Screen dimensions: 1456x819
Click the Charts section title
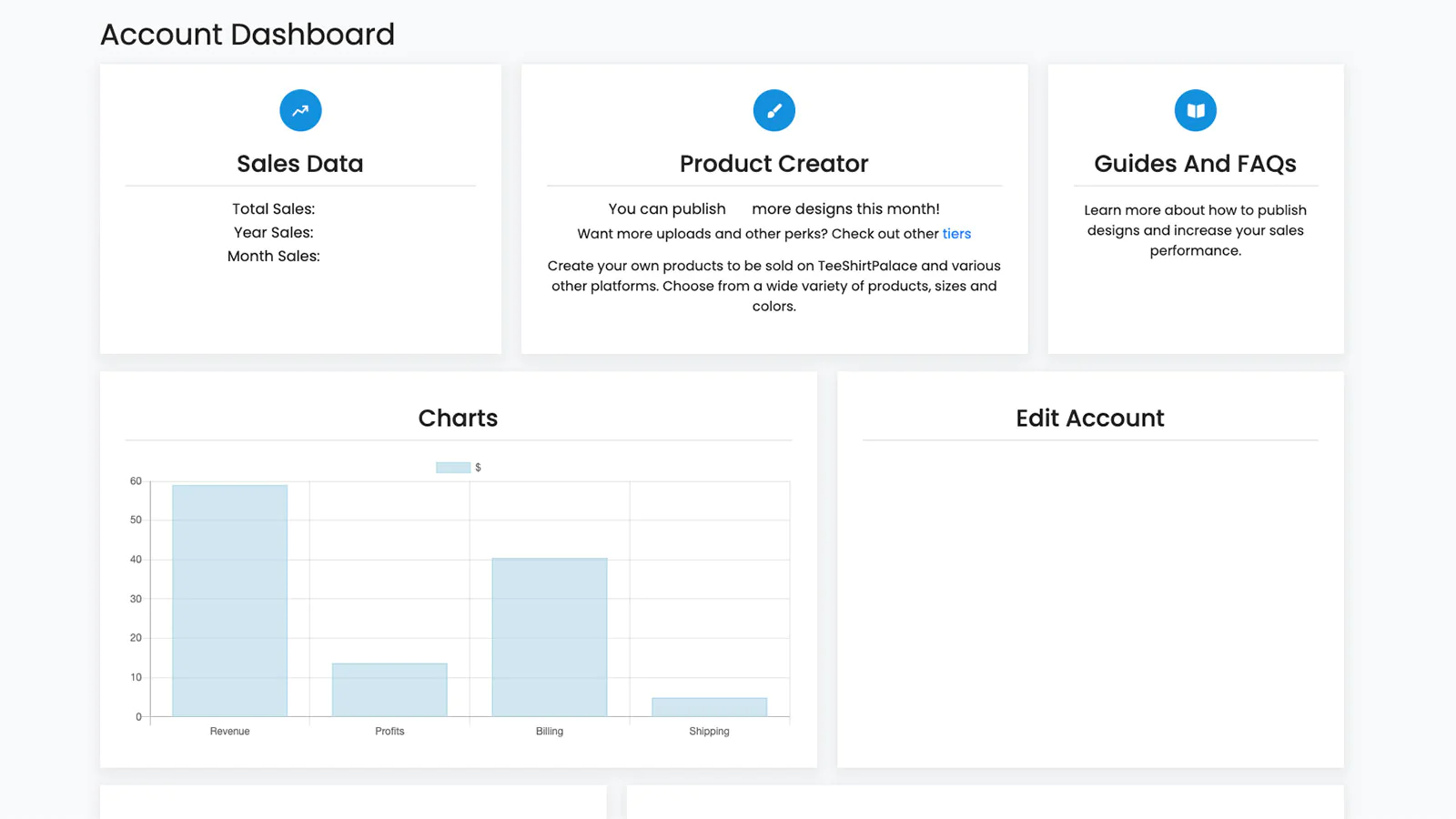[x=458, y=418]
